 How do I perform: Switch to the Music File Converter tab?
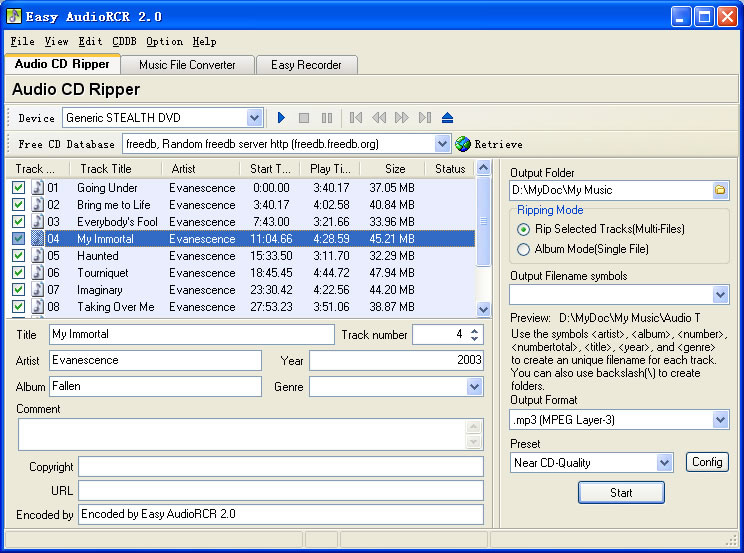187,65
